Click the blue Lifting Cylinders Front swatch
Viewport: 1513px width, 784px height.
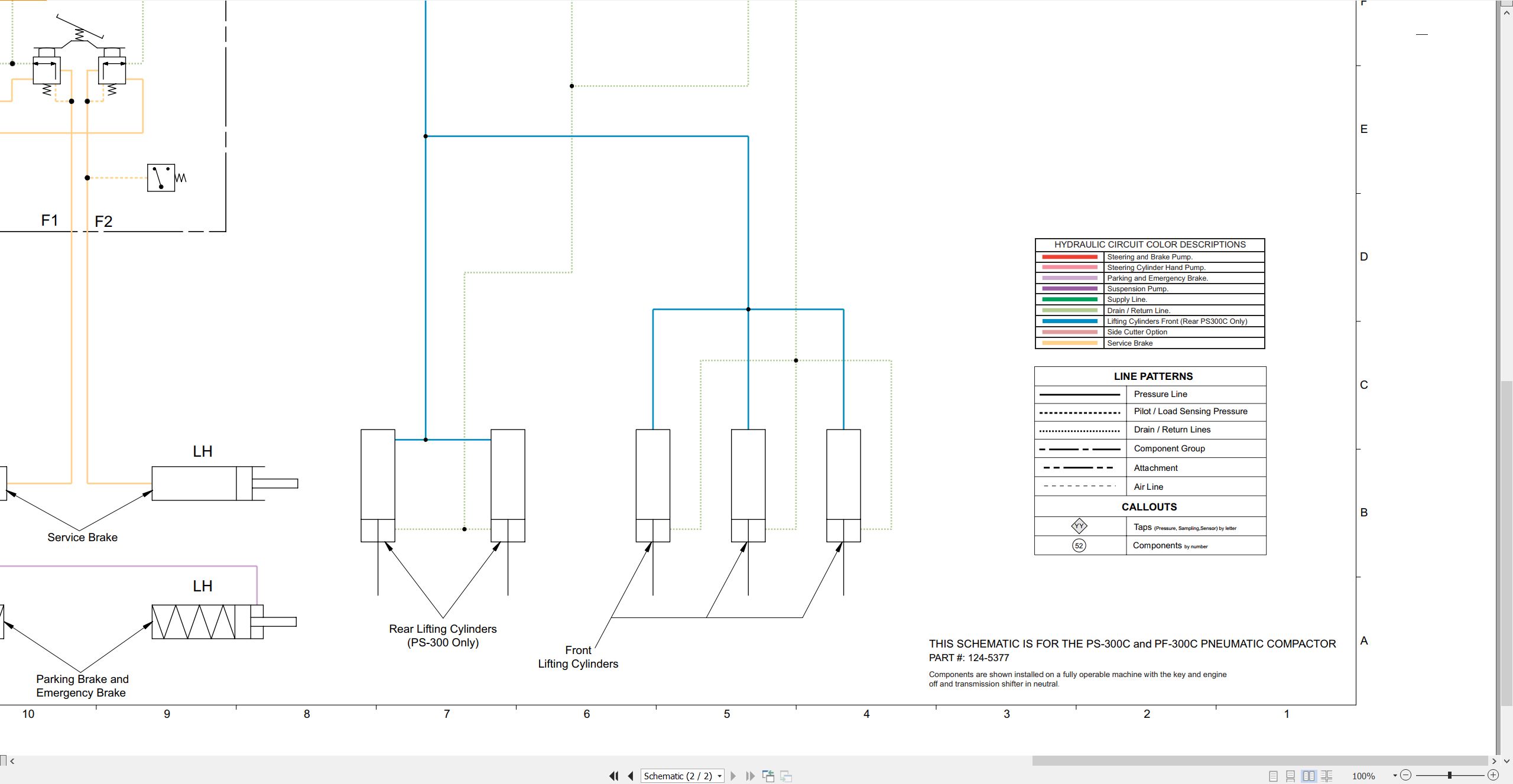tap(1070, 321)
